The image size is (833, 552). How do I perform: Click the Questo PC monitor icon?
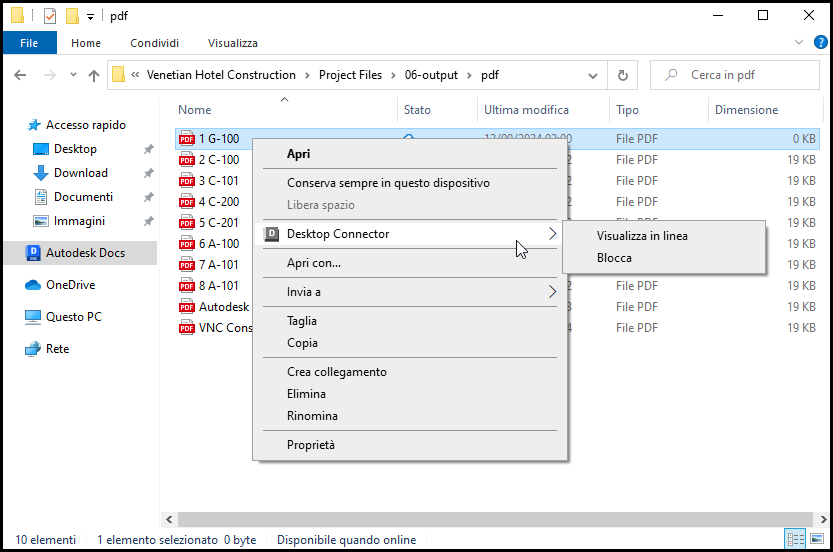(x=33, y=317)
